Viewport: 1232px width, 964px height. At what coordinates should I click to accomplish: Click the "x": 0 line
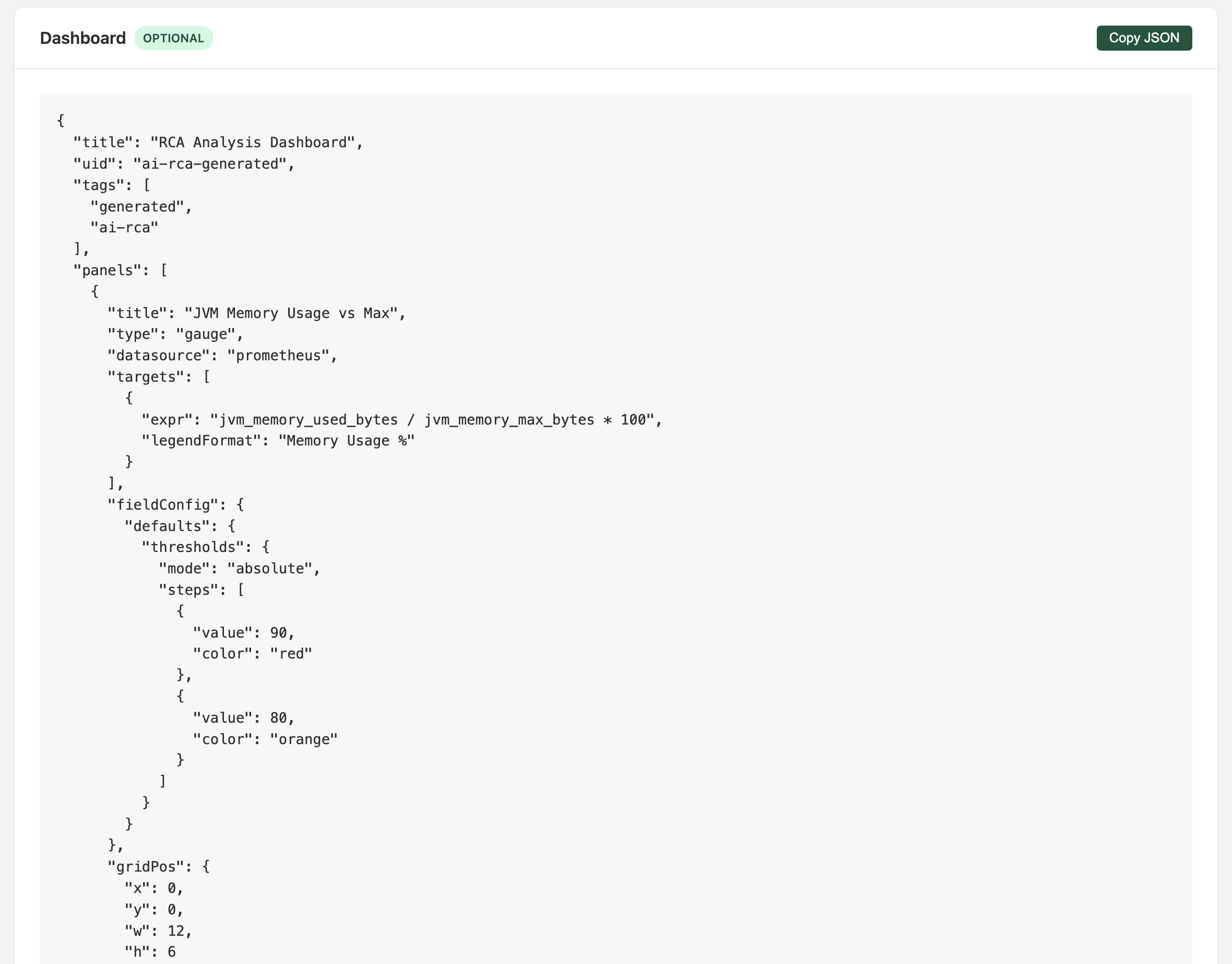pos(154,888)
